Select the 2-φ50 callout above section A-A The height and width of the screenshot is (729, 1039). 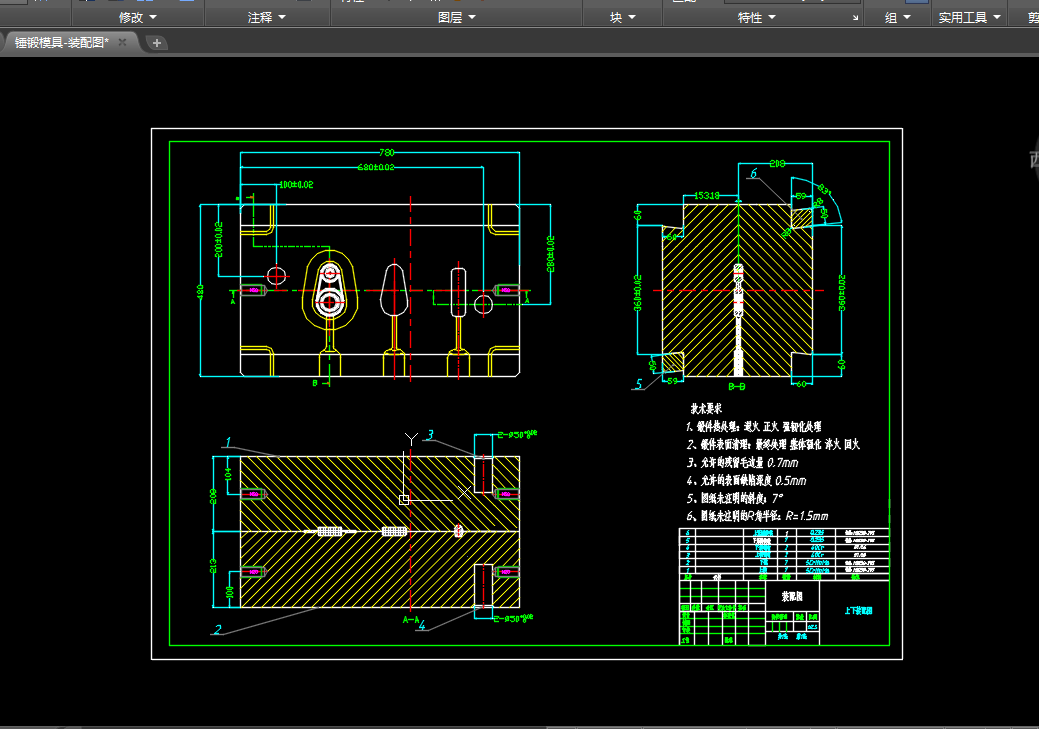(x=516, y=435)
